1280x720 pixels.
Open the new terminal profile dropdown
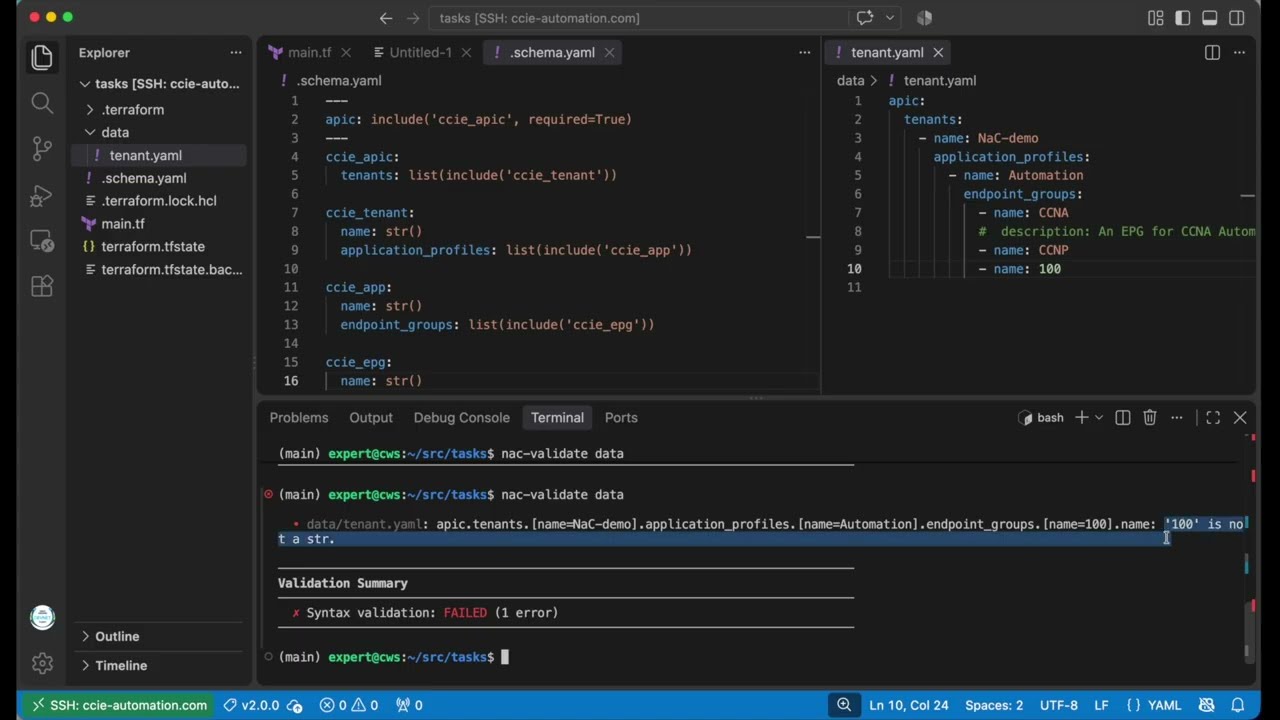[1099, 417]
